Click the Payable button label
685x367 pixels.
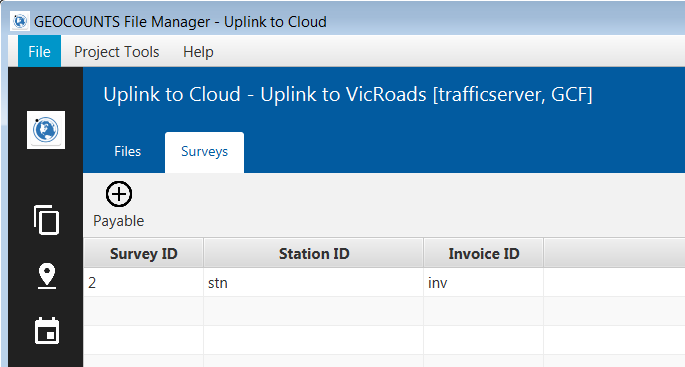click(119, 221)
